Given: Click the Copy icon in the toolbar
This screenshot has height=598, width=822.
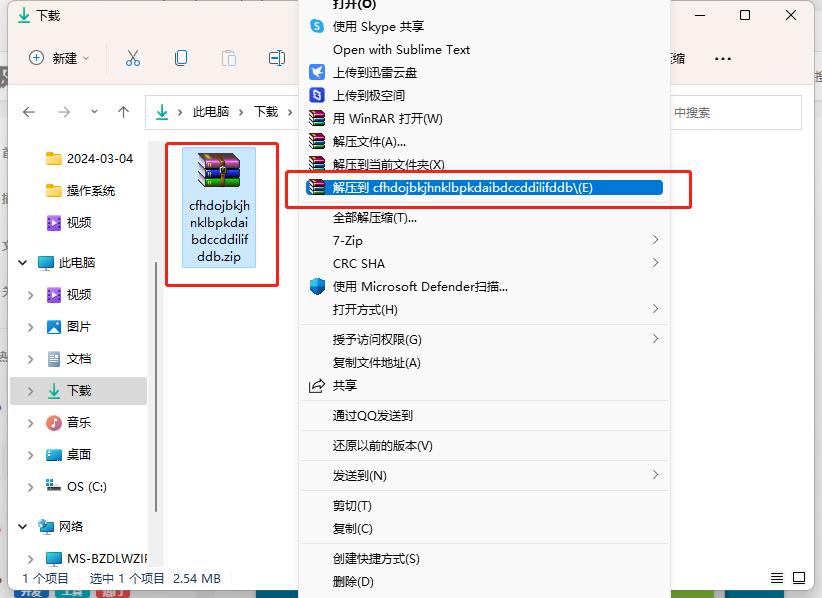Looking at the screenshot, I should coord(181,58).
